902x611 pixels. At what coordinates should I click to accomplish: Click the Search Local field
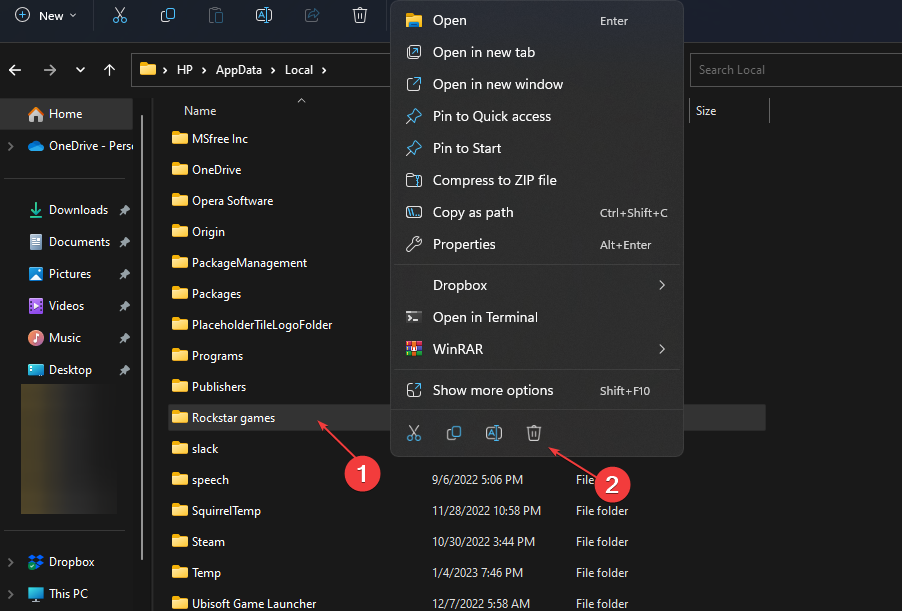click(796, 70)
